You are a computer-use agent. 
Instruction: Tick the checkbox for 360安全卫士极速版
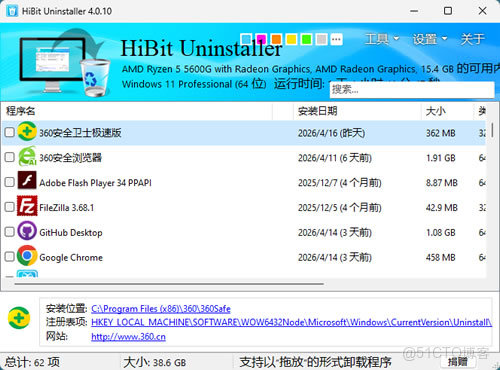click(9, 132)
